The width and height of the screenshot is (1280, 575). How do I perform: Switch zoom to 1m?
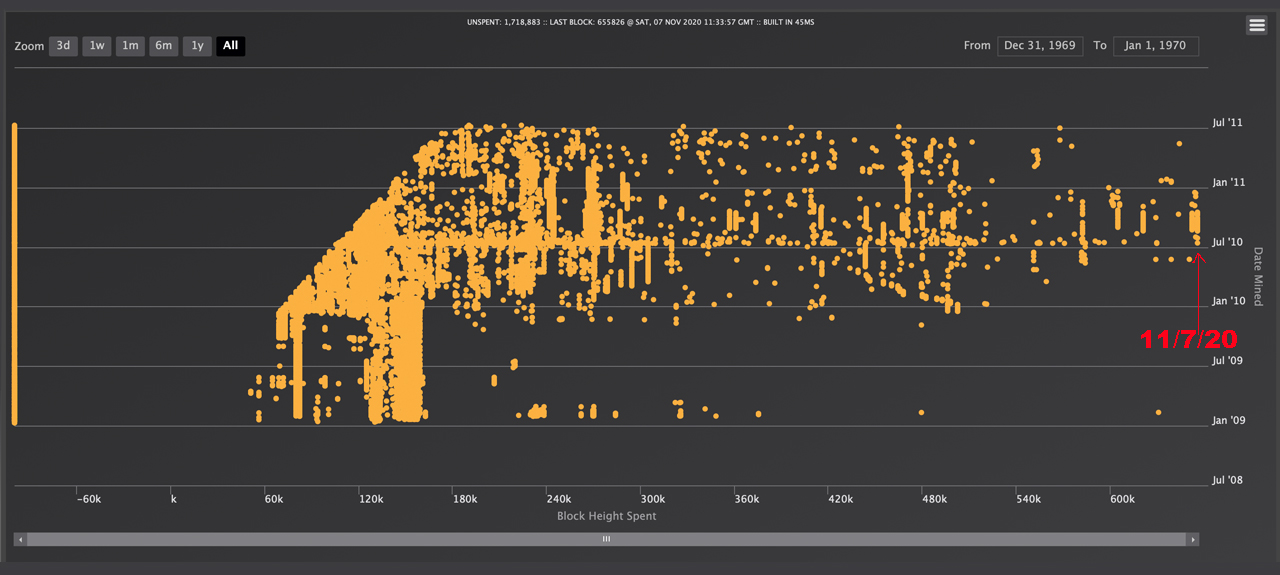[130, 46]
